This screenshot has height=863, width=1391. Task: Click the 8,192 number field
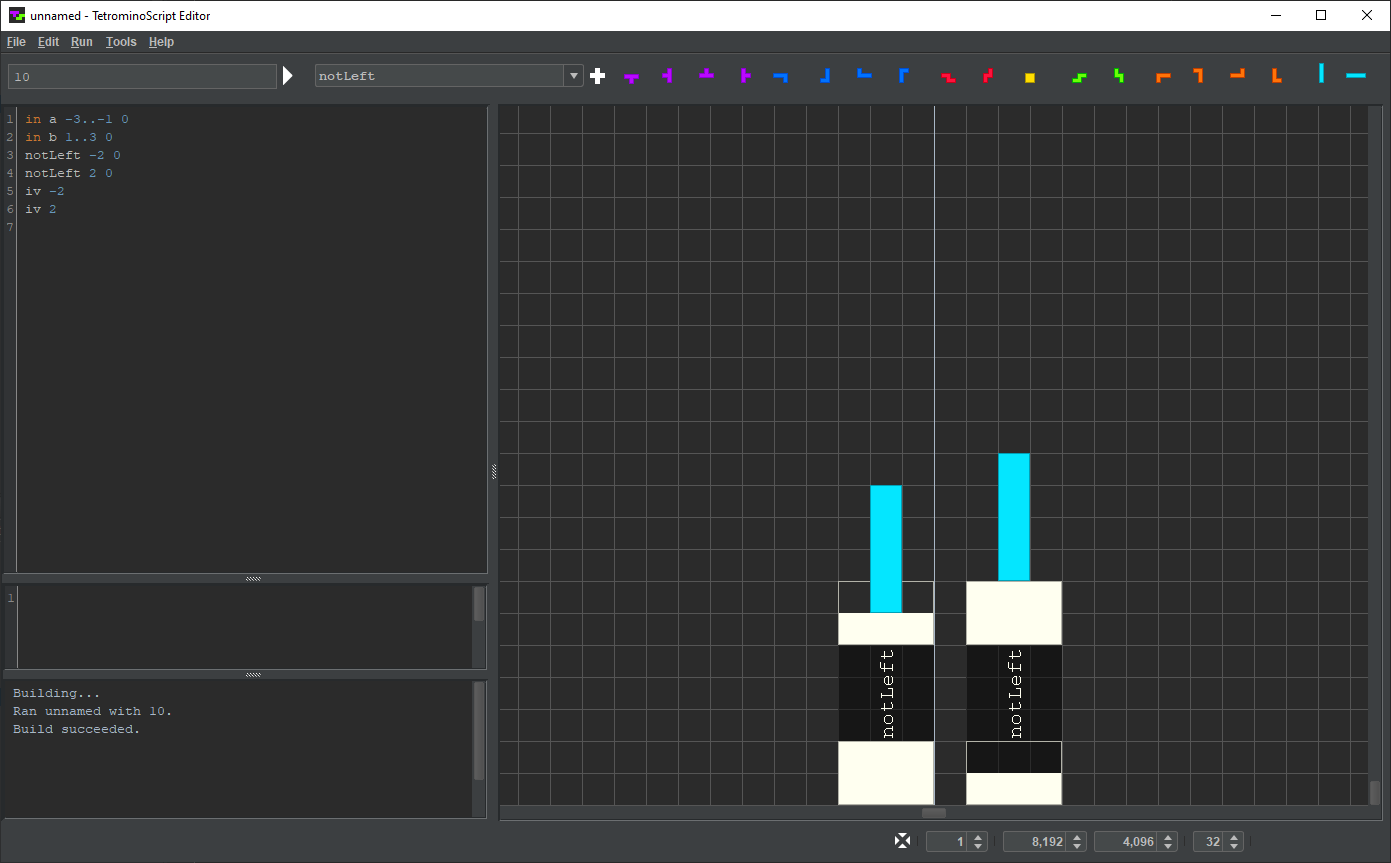tap(1036, 842)
